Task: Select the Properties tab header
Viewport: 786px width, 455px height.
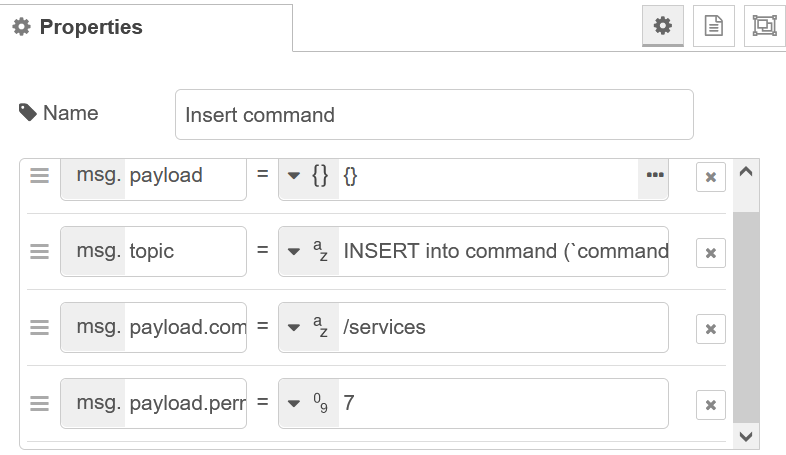Action: 145,27
